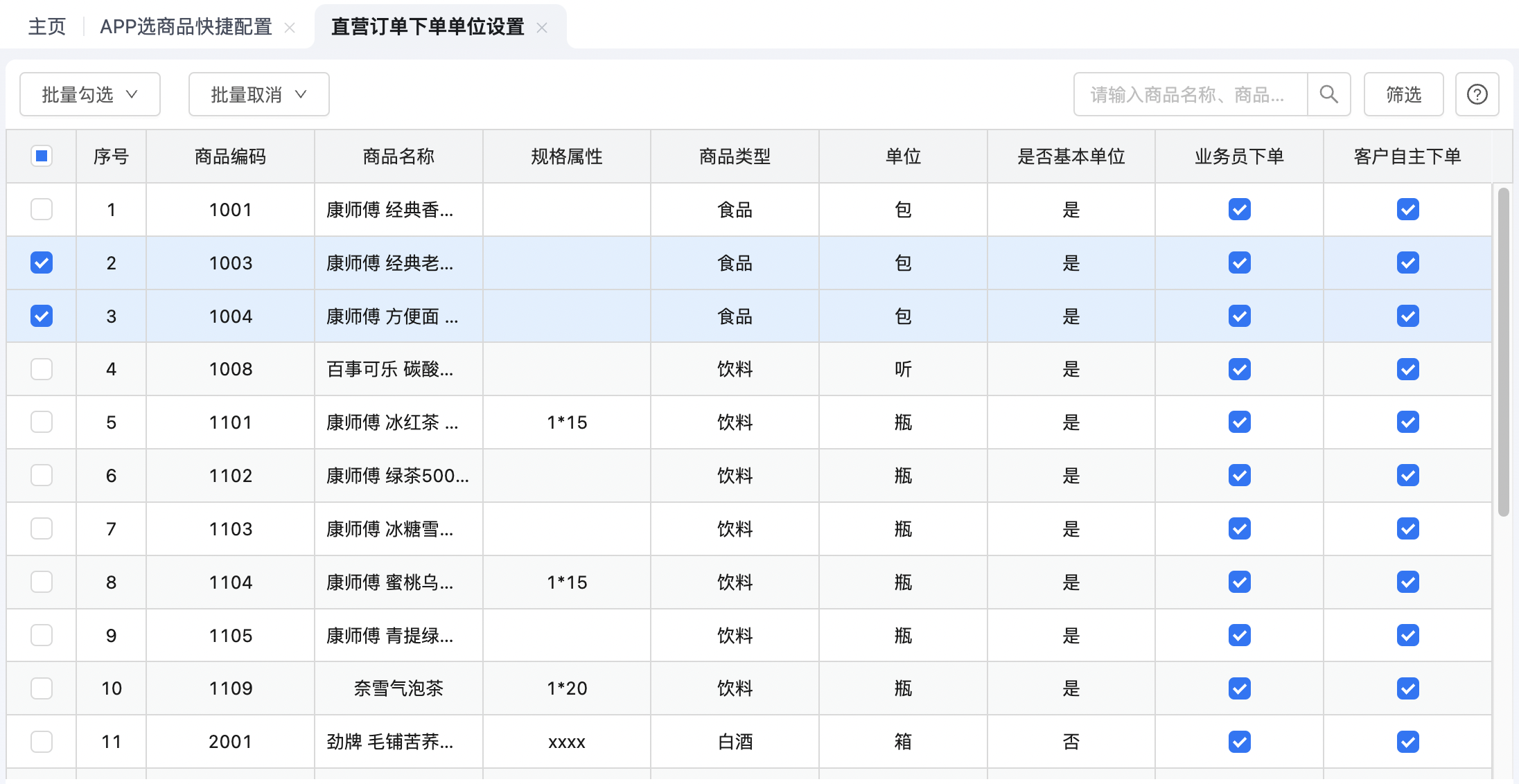The height and width of the screenshot is (784, 1519).
Task: Check the row checkbox for product 1103
Action: pos(42,528)
